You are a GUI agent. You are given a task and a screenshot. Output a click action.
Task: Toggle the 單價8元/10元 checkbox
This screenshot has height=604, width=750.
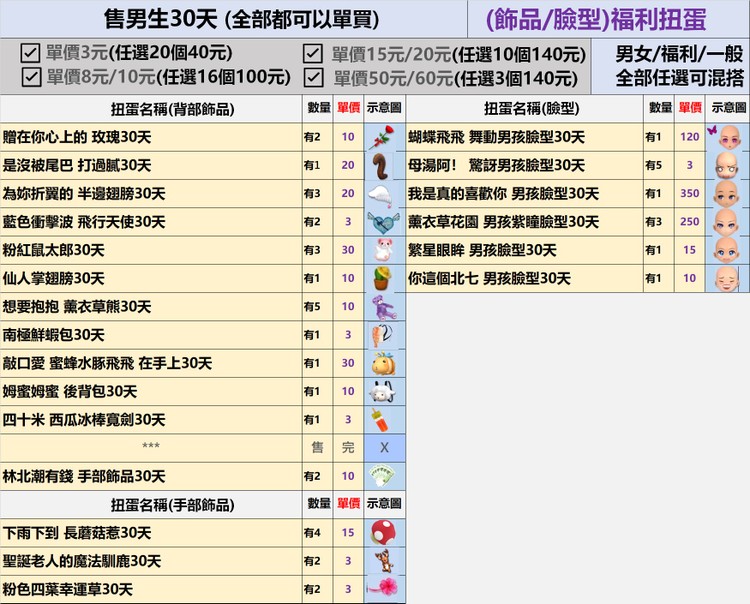[31, 77]
